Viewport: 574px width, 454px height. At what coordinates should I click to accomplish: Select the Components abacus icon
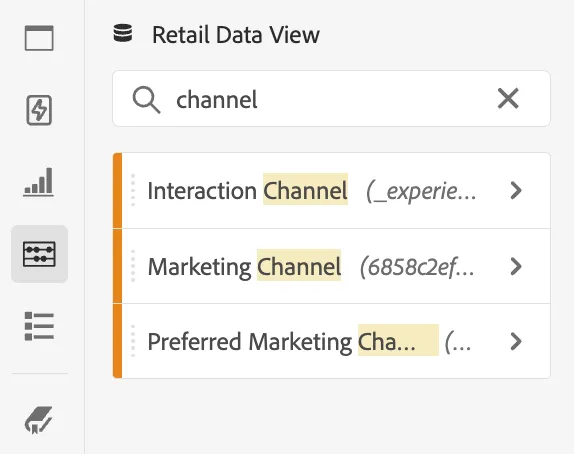click(39, 254)
